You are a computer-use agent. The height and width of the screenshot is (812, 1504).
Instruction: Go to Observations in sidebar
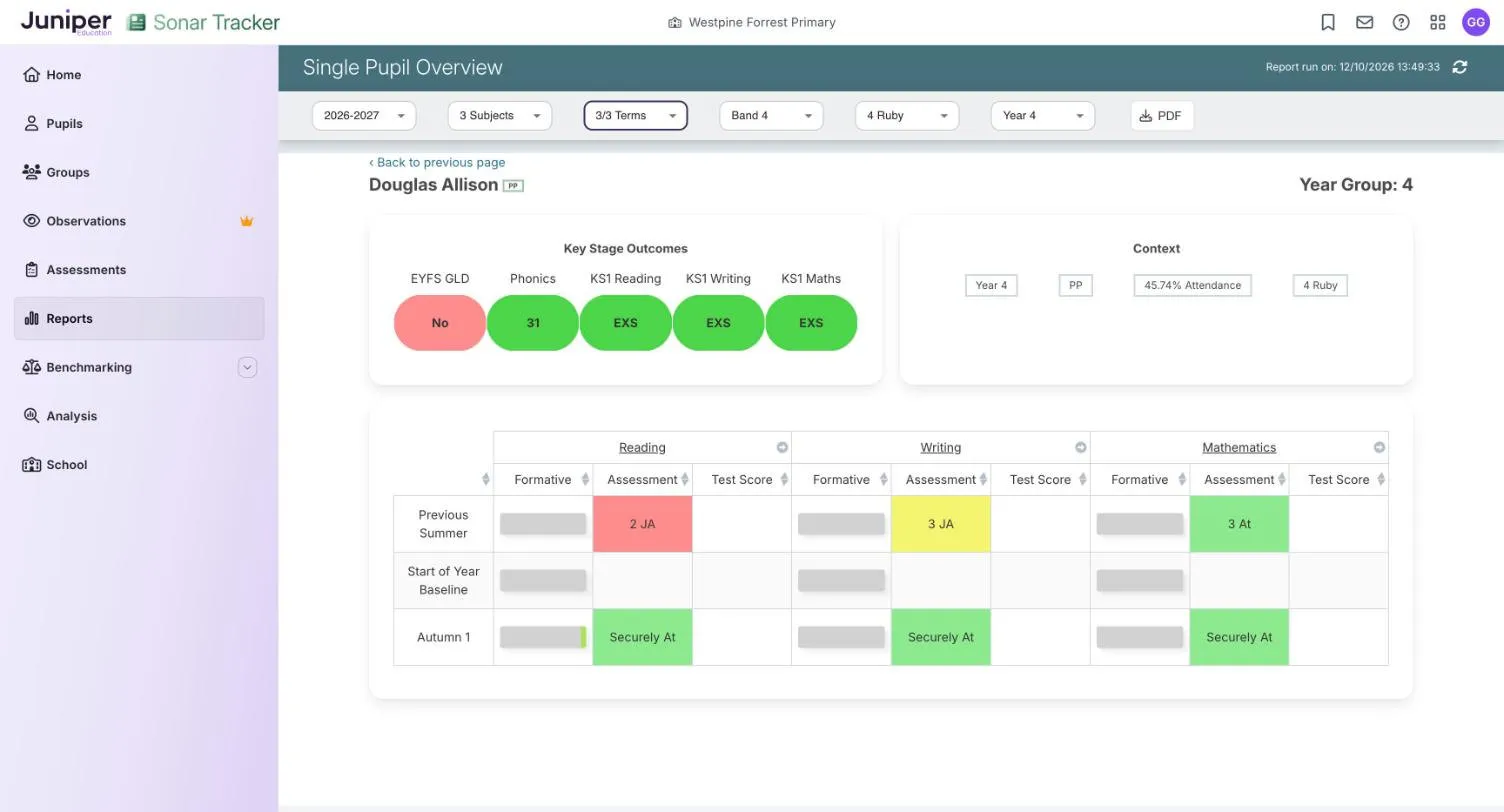click(x=139, y=221)
